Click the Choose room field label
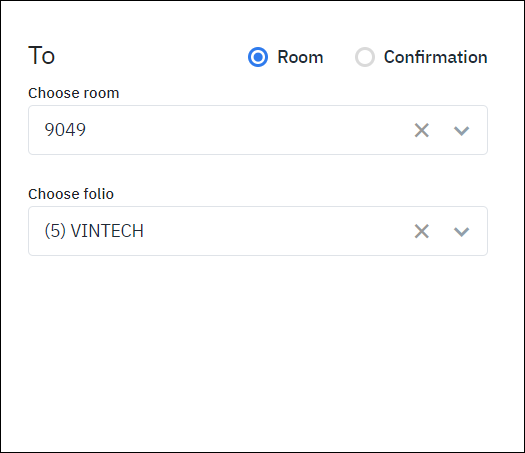This screenshot has height=453, width=525. (74, 93)
